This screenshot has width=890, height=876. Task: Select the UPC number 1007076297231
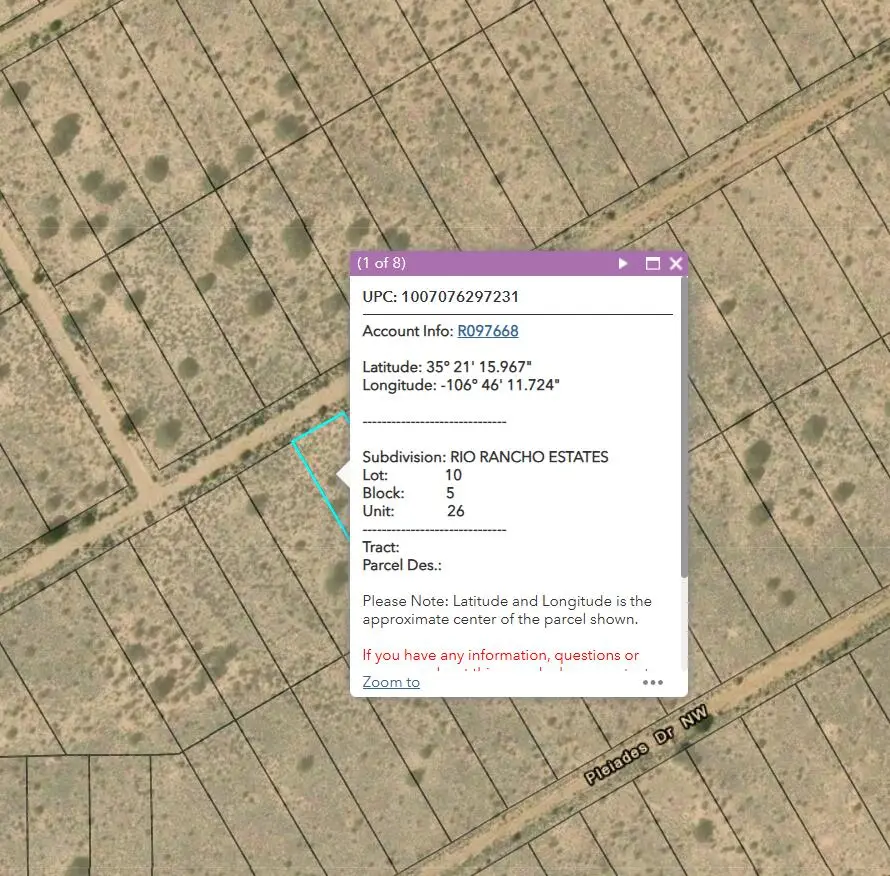pos(460,297)
